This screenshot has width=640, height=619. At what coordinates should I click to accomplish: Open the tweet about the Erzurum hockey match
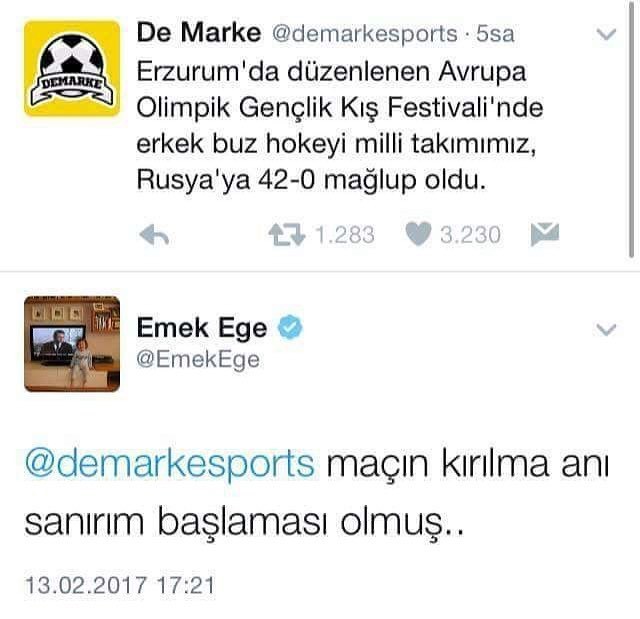click(x=340, y=125)
